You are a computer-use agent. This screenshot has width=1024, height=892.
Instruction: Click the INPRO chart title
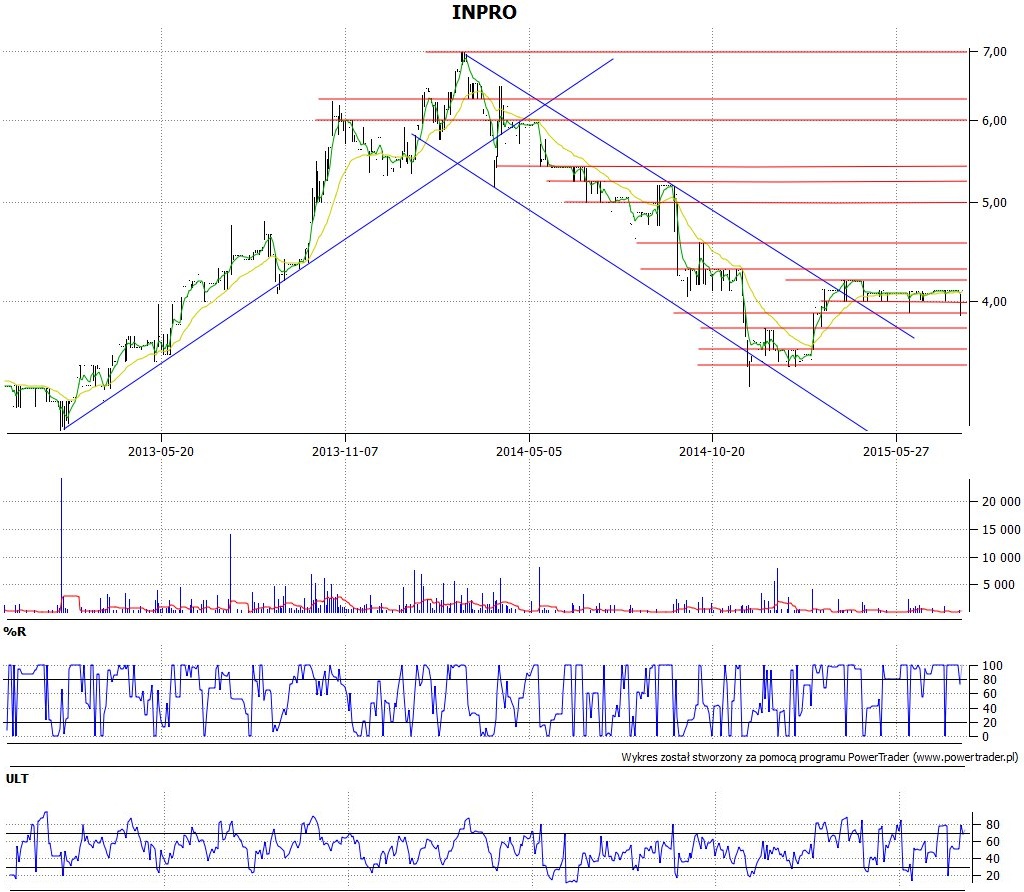pyautogui.click(x=484, y=12)
